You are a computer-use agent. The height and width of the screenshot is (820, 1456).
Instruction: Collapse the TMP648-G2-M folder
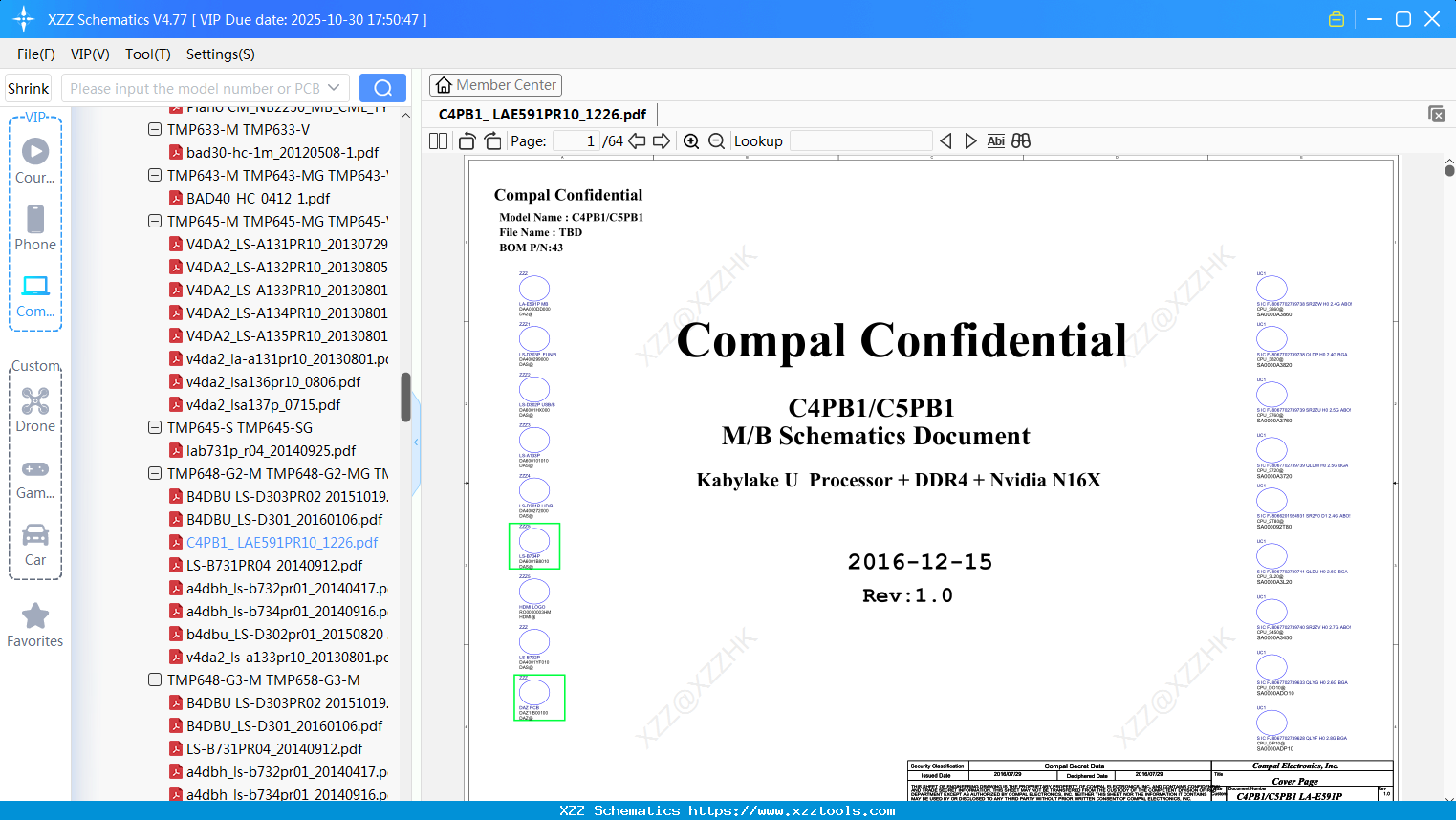155,473
